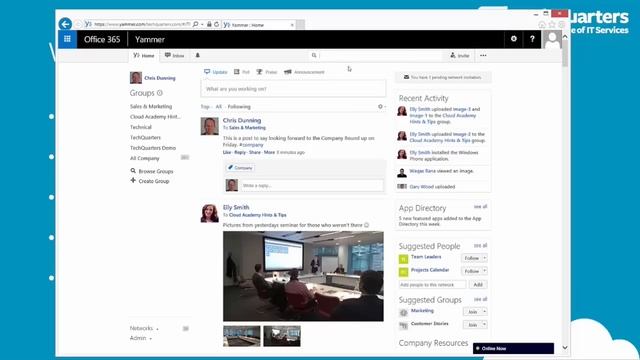The width and height of the screenshot is (640, 360).
Task: Click the browser home icon
Action: (542, 25)
